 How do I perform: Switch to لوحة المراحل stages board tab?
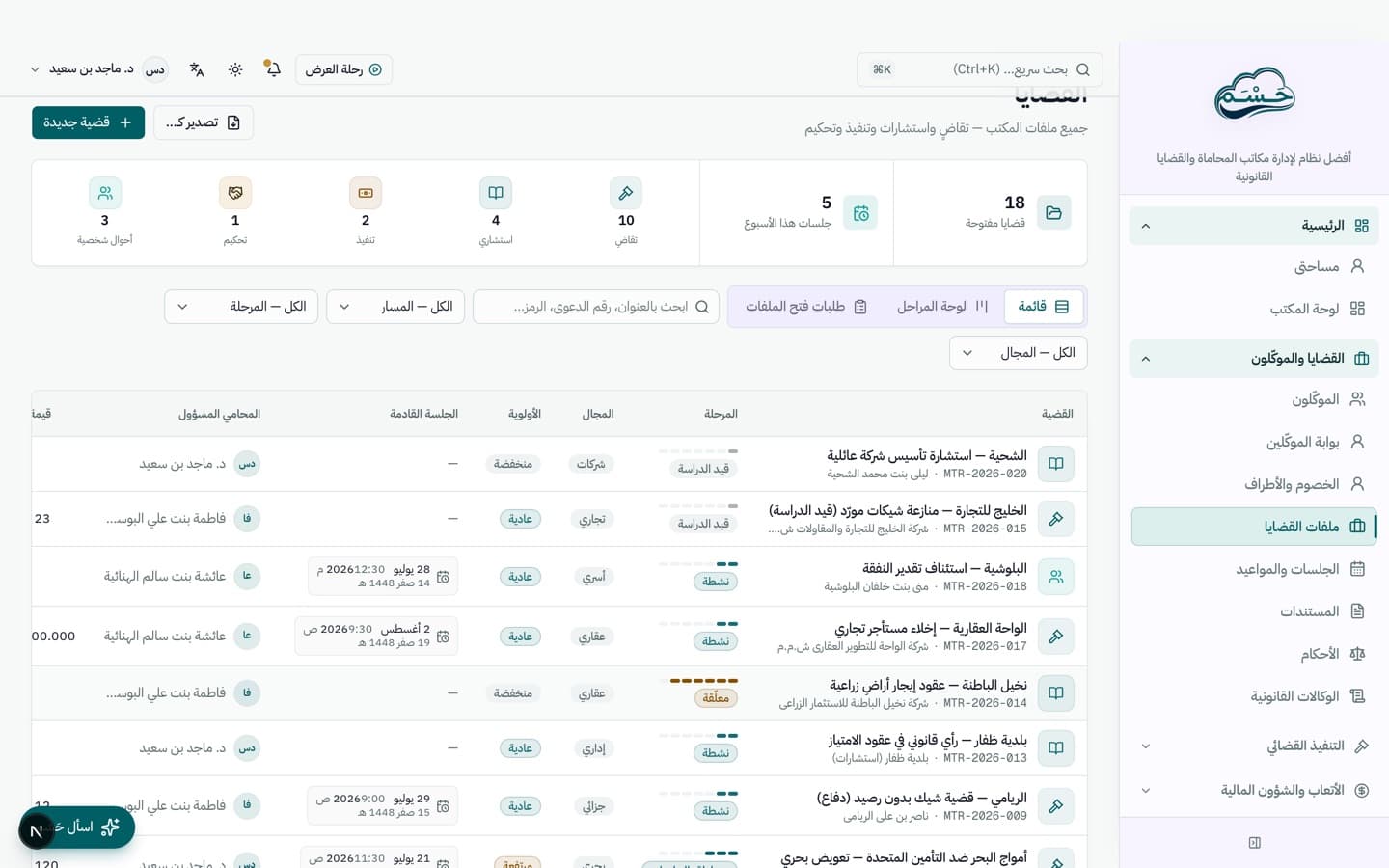[x=942, y=306]
